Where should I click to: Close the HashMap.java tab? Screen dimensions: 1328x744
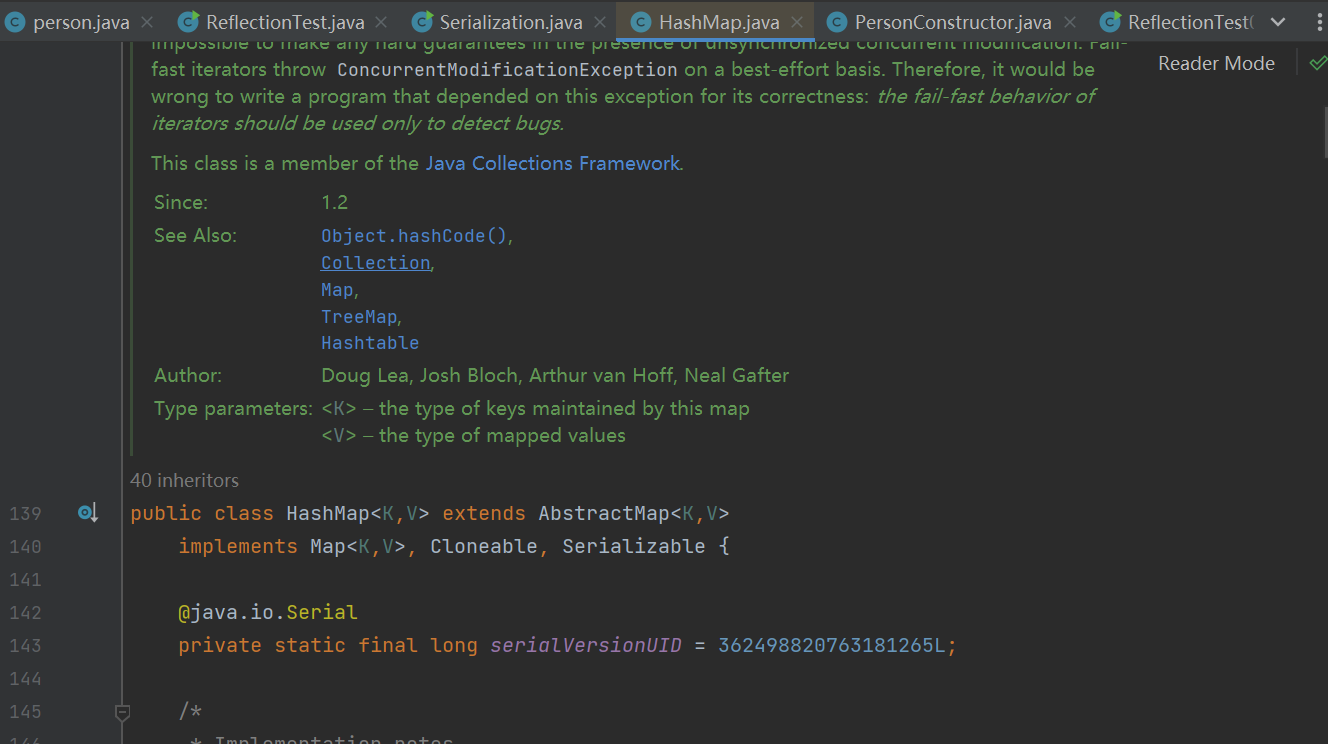coord(797,22)
